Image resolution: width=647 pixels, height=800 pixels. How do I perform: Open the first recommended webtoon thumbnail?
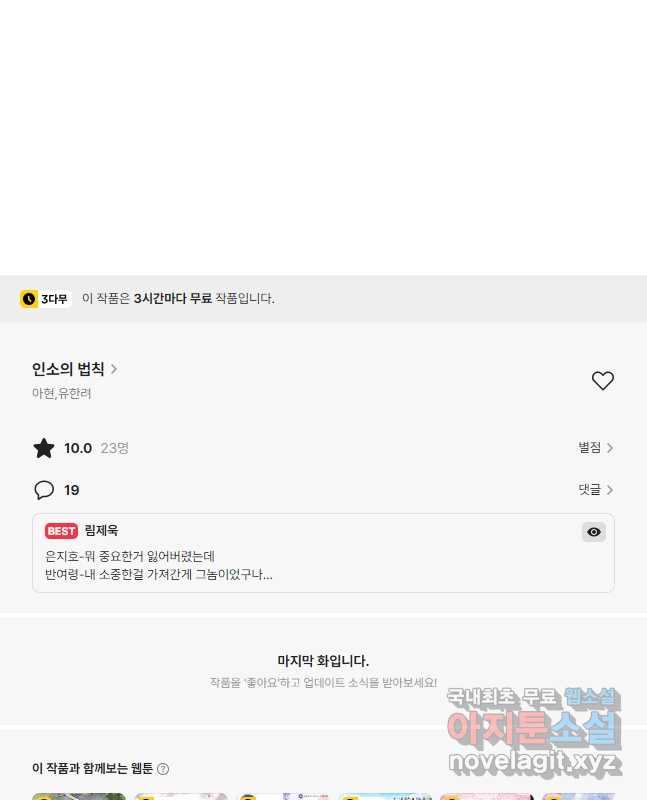(x=79, y=796)
